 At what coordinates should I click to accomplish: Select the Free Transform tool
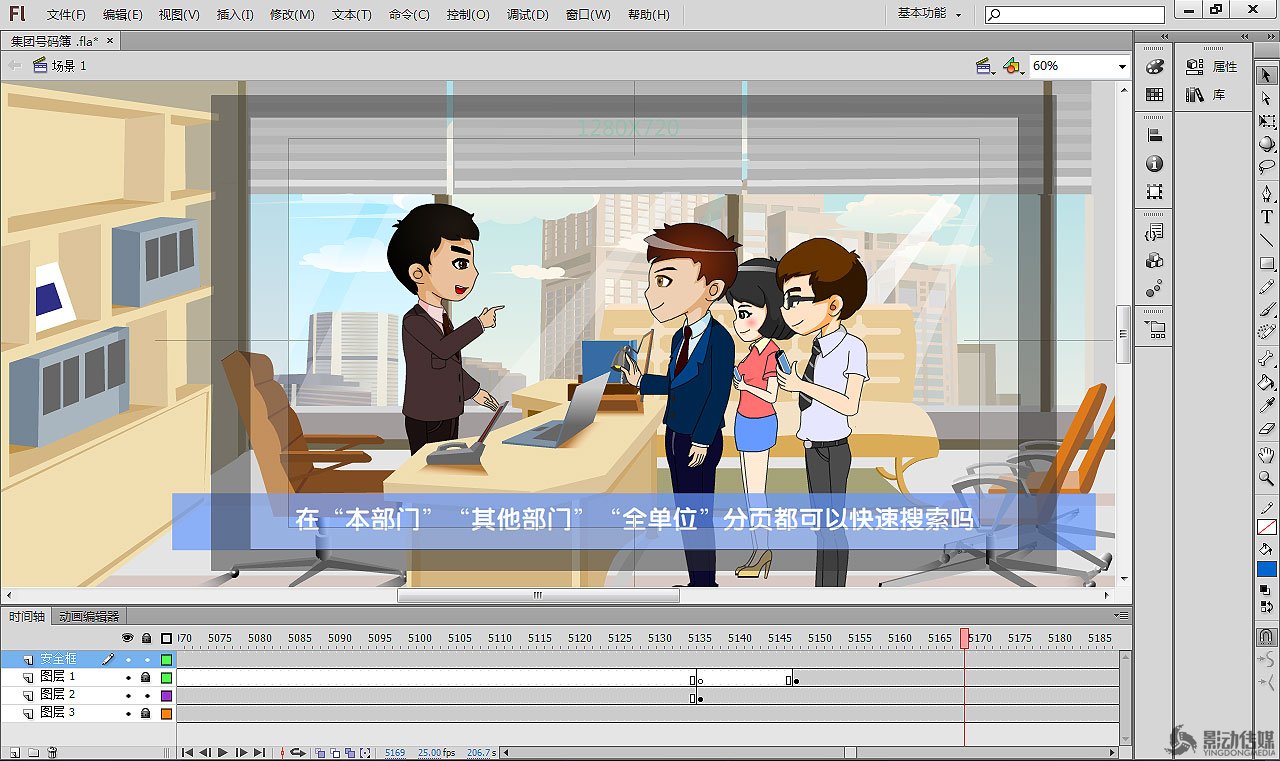tap(1267, 121)
